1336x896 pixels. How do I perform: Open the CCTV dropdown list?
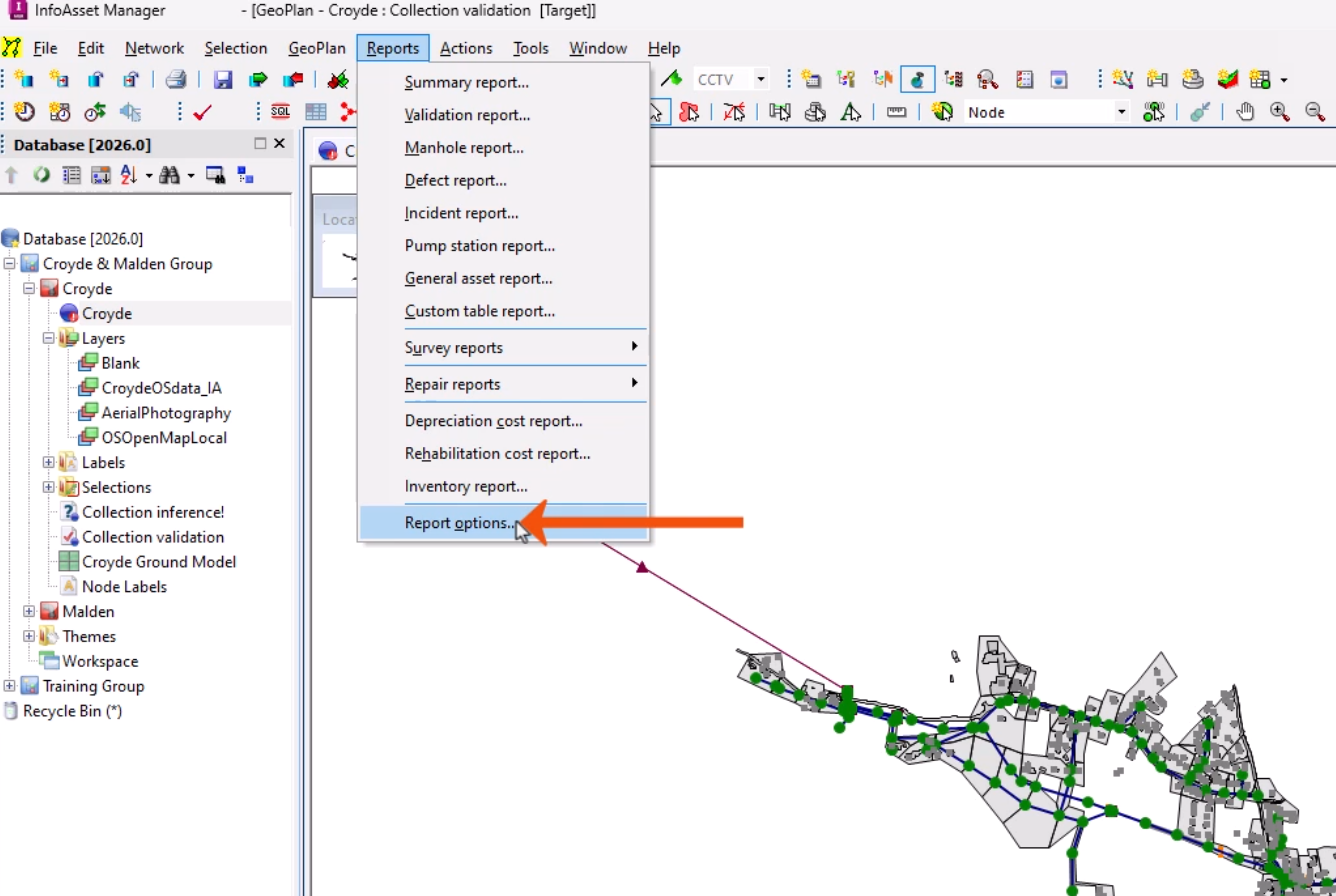click(761, 80)
